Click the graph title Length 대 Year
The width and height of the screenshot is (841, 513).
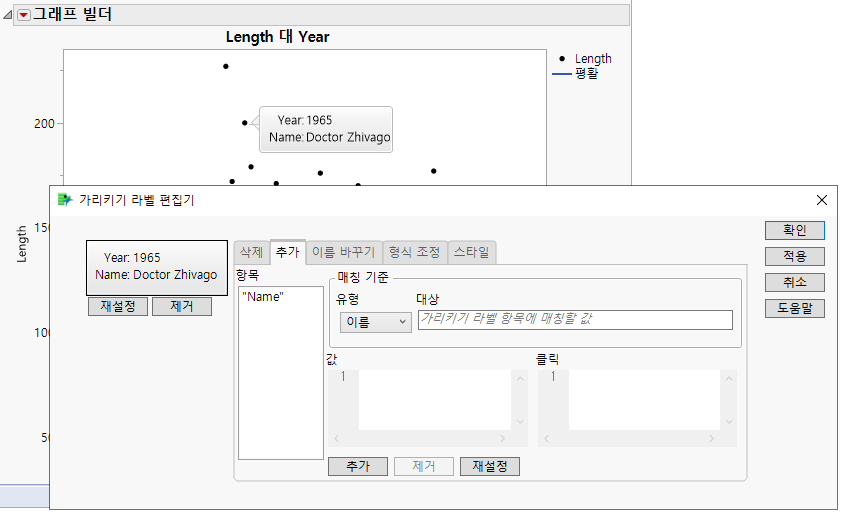click(x=277, y=37)
